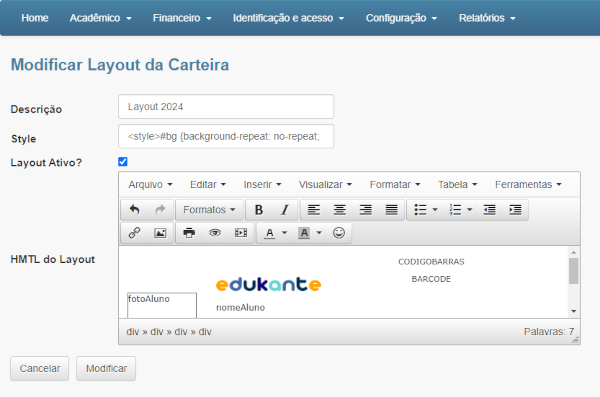Image resolution: width=600 pixels, height=397 pixels.
Task: Center align the text
Action: (x=339, y=210)
